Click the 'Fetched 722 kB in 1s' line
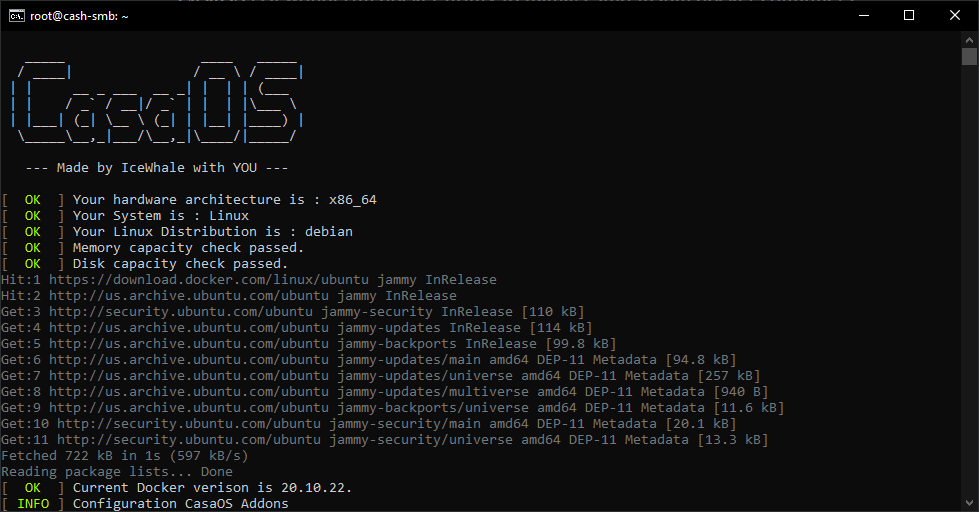The width and height of the screenshot is (979, 512). [x=125, y=456]
